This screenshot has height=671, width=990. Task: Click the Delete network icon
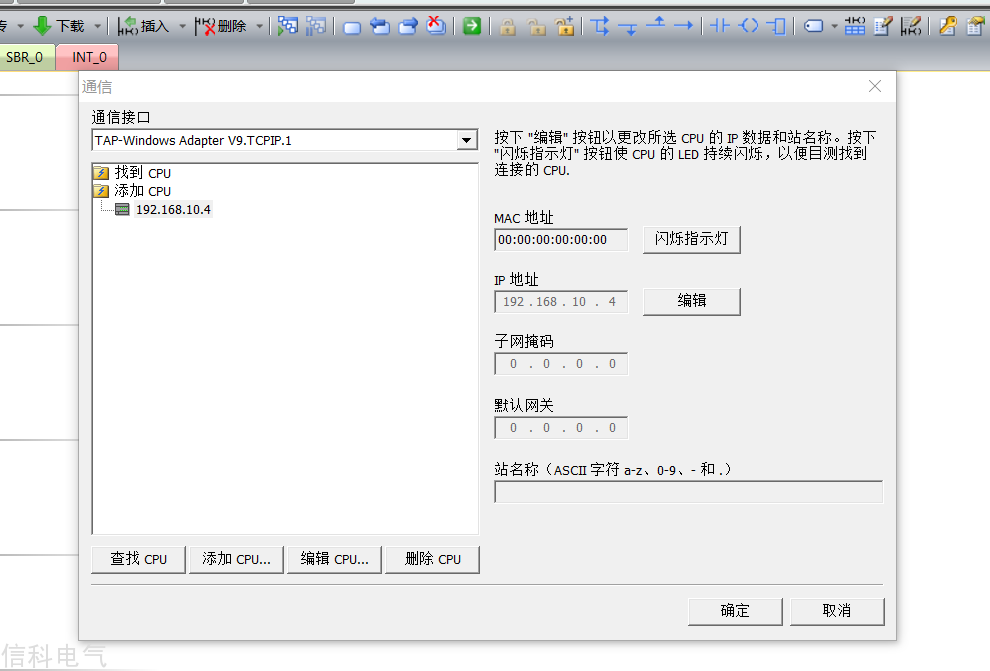tap(205, 26)
